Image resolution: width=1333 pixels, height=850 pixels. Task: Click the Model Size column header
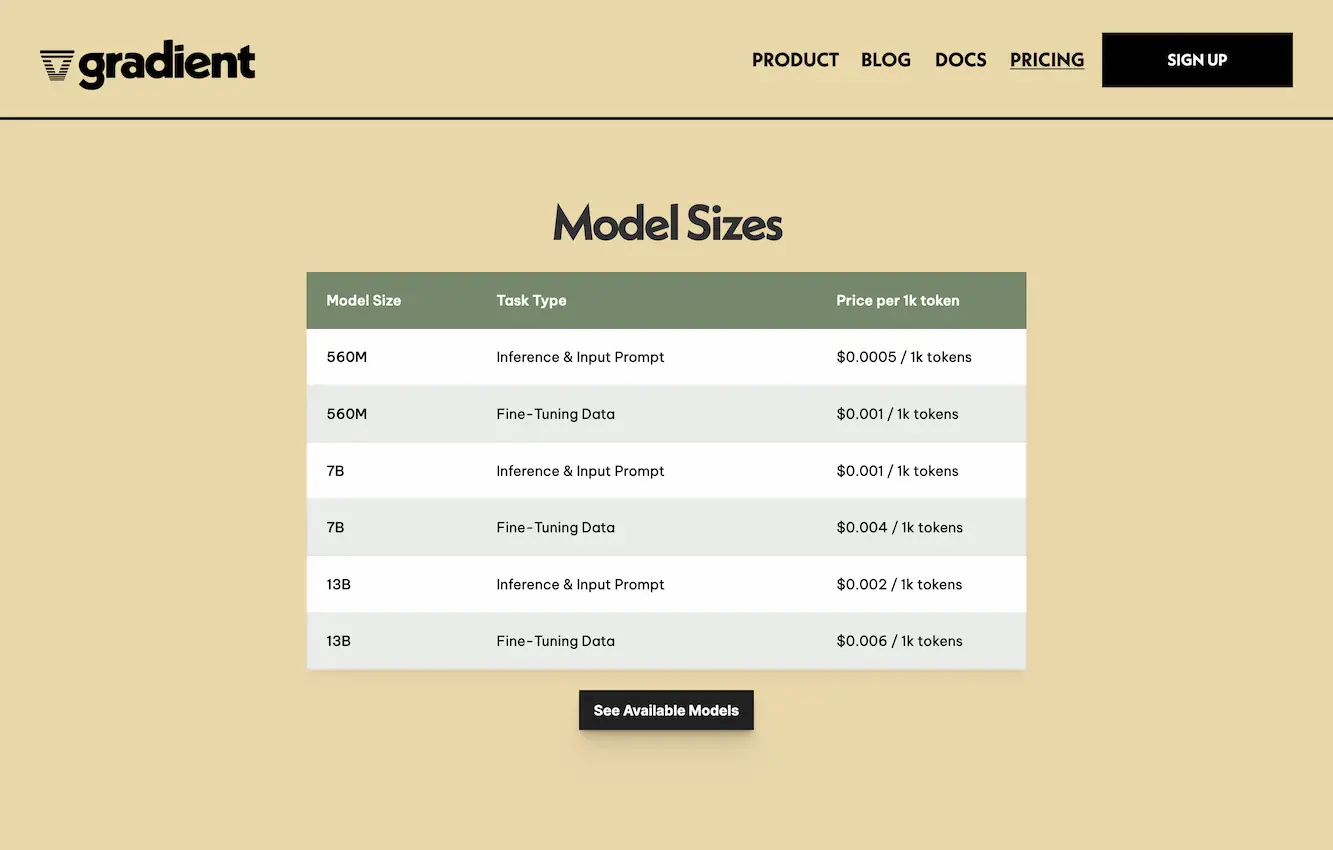tap(364, 300)
